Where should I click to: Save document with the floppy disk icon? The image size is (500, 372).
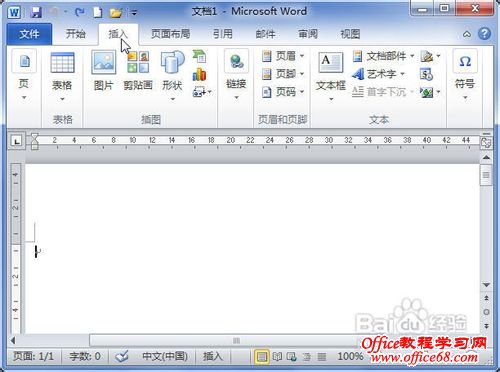(x=36, y=13)
